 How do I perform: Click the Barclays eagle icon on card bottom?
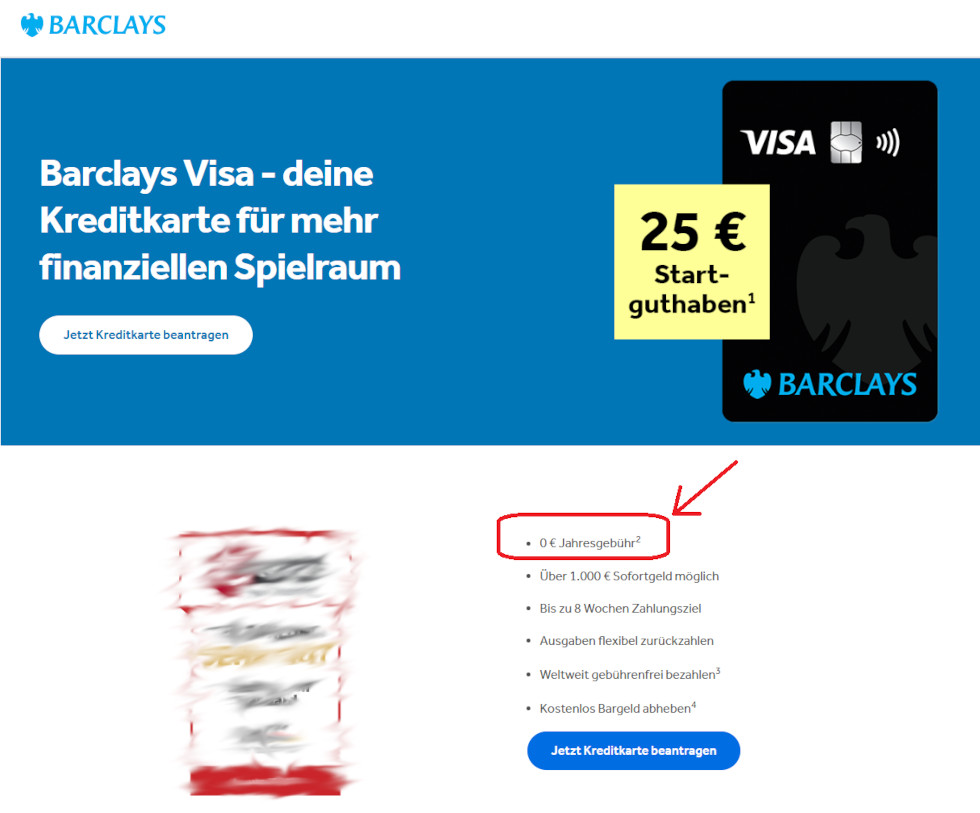click(757, 384)
